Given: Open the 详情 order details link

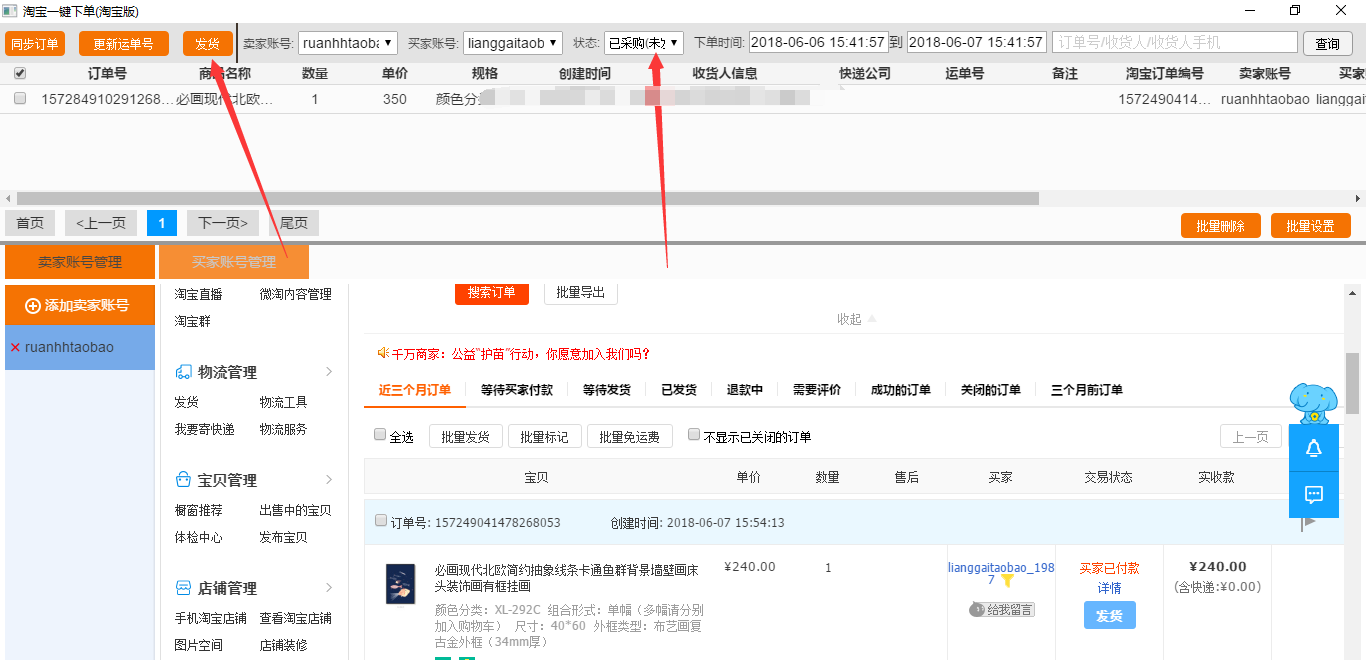Looking at the screenshot, I should [1110, 588].
